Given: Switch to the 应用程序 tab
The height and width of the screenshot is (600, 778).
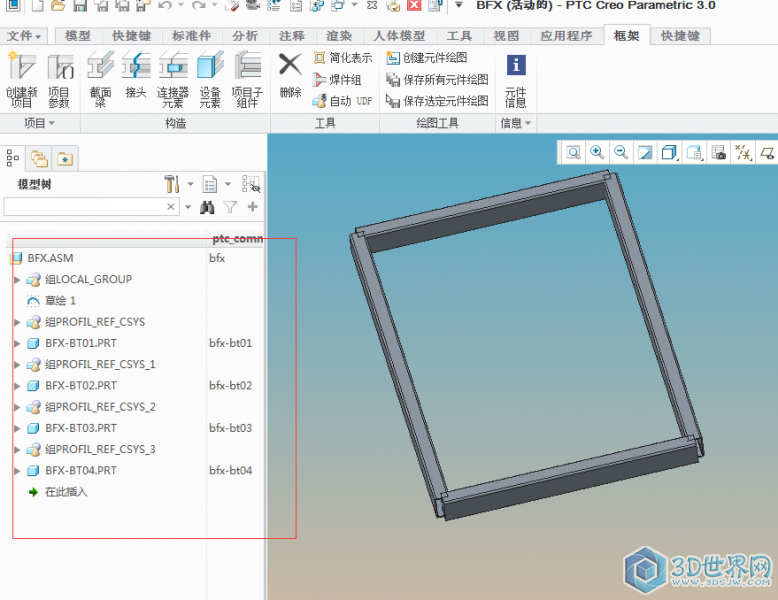Looking at the screenshot, I should click(566, 36).
